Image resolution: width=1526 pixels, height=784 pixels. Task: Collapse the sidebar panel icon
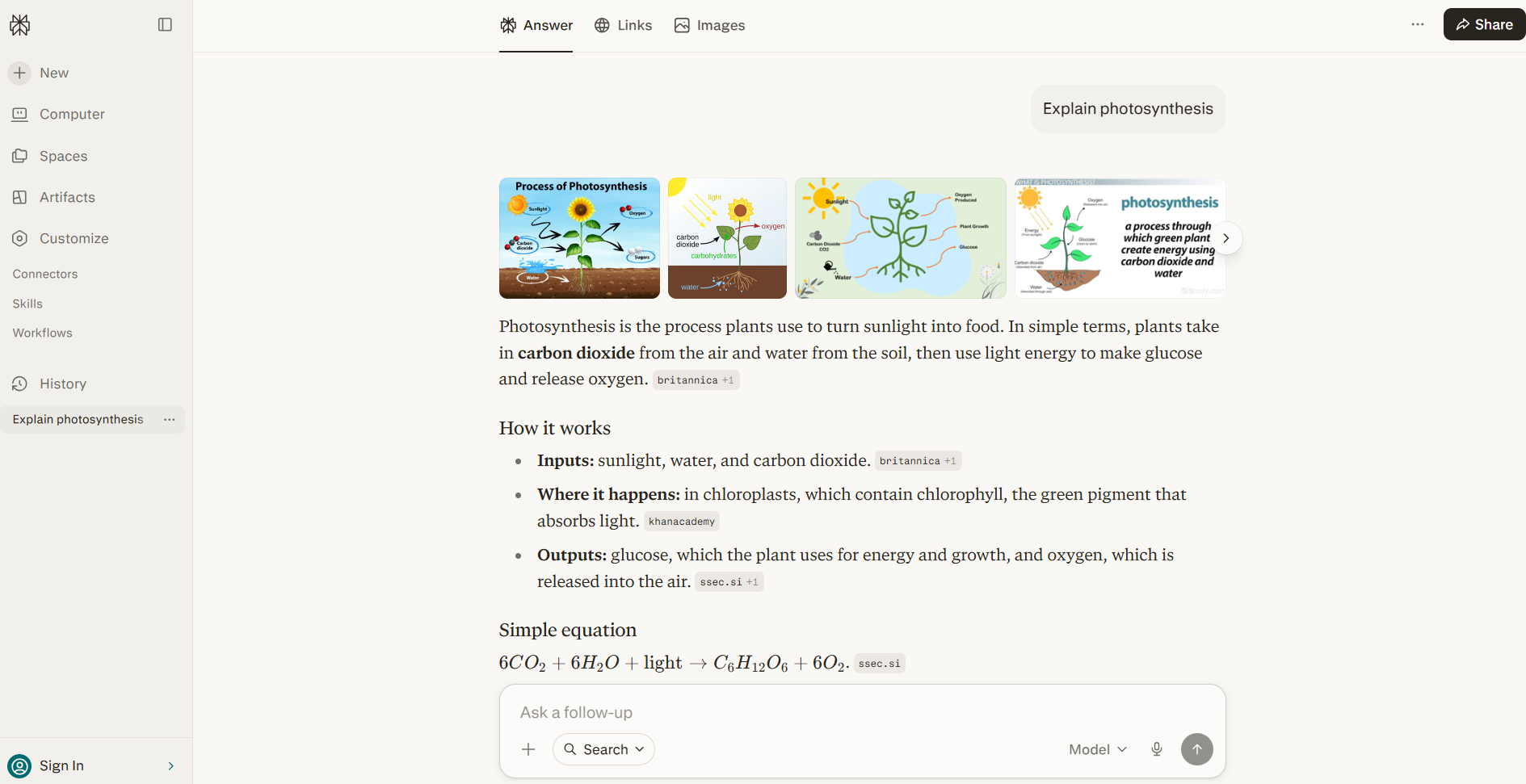pos(165,25)
